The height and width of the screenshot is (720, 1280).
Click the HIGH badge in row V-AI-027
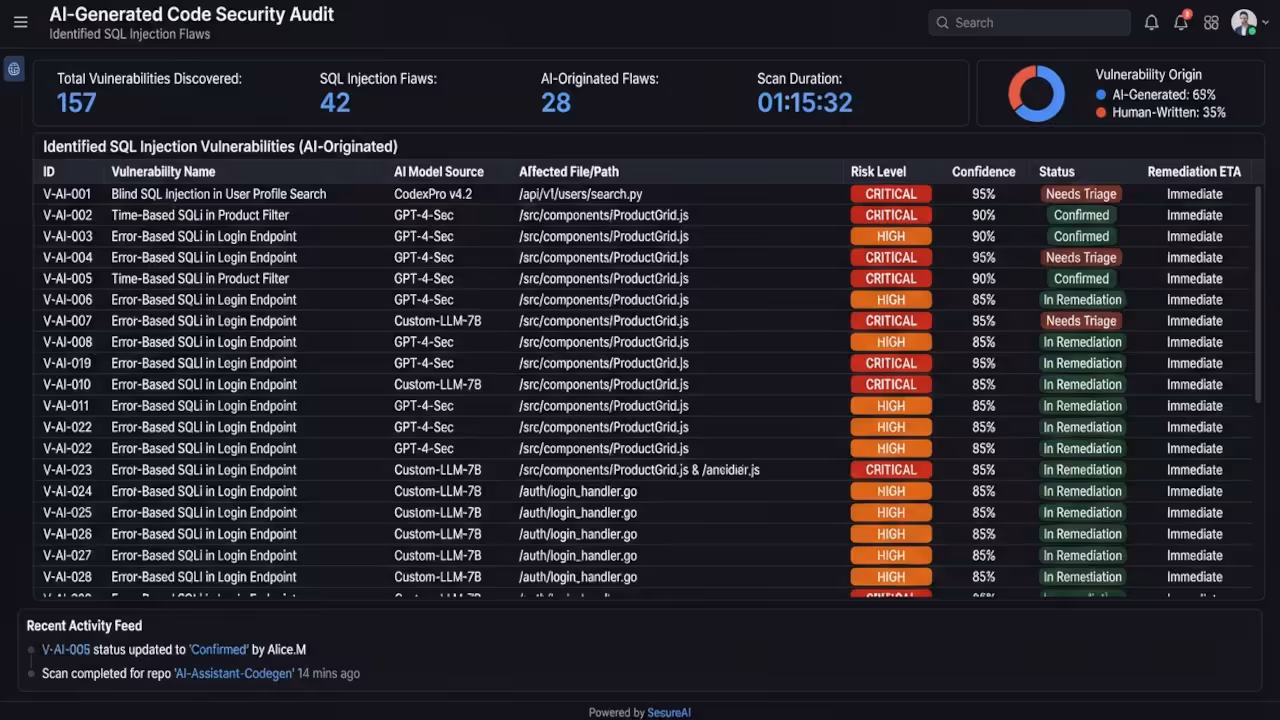[891, 555]
